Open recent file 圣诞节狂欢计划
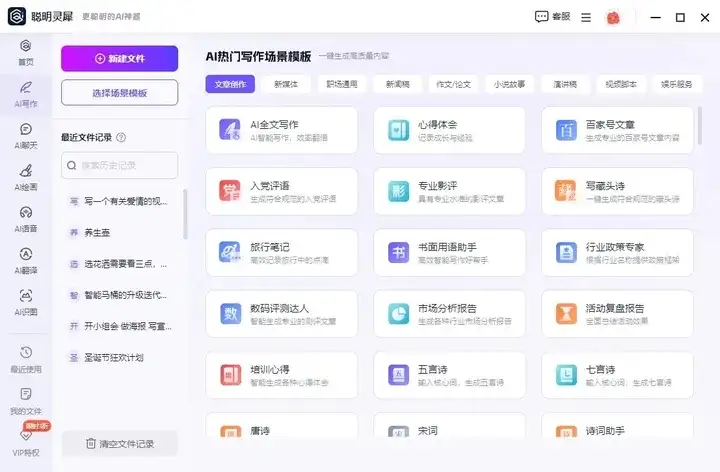This screenshot has height=472, width=720. tap(118, 357)
